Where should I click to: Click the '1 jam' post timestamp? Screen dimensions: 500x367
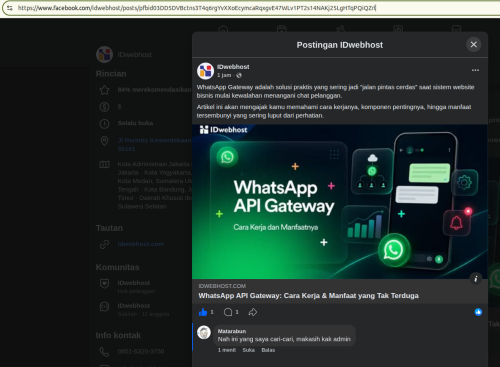pos(224,75)
